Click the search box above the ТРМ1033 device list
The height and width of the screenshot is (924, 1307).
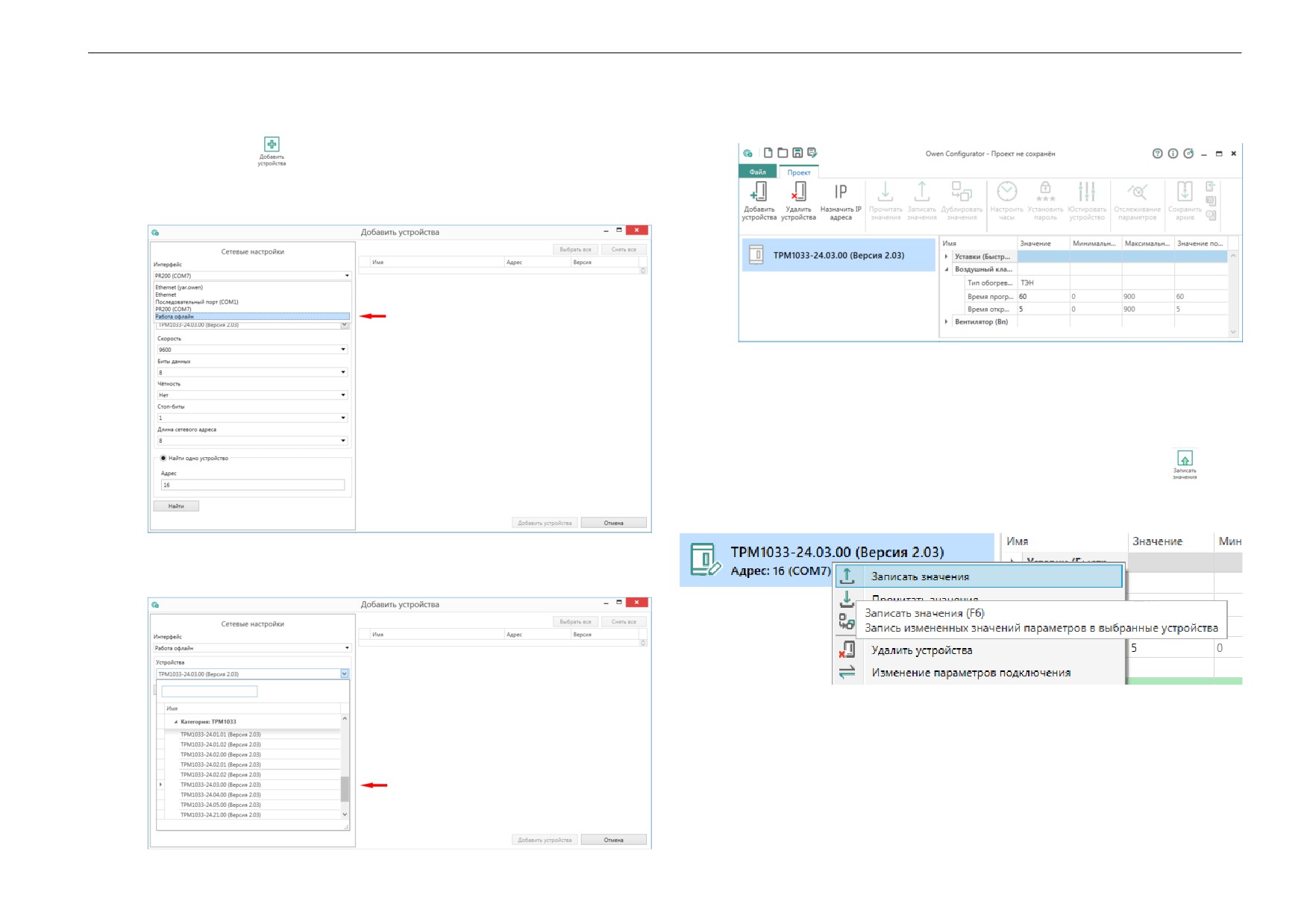(210, 691)
